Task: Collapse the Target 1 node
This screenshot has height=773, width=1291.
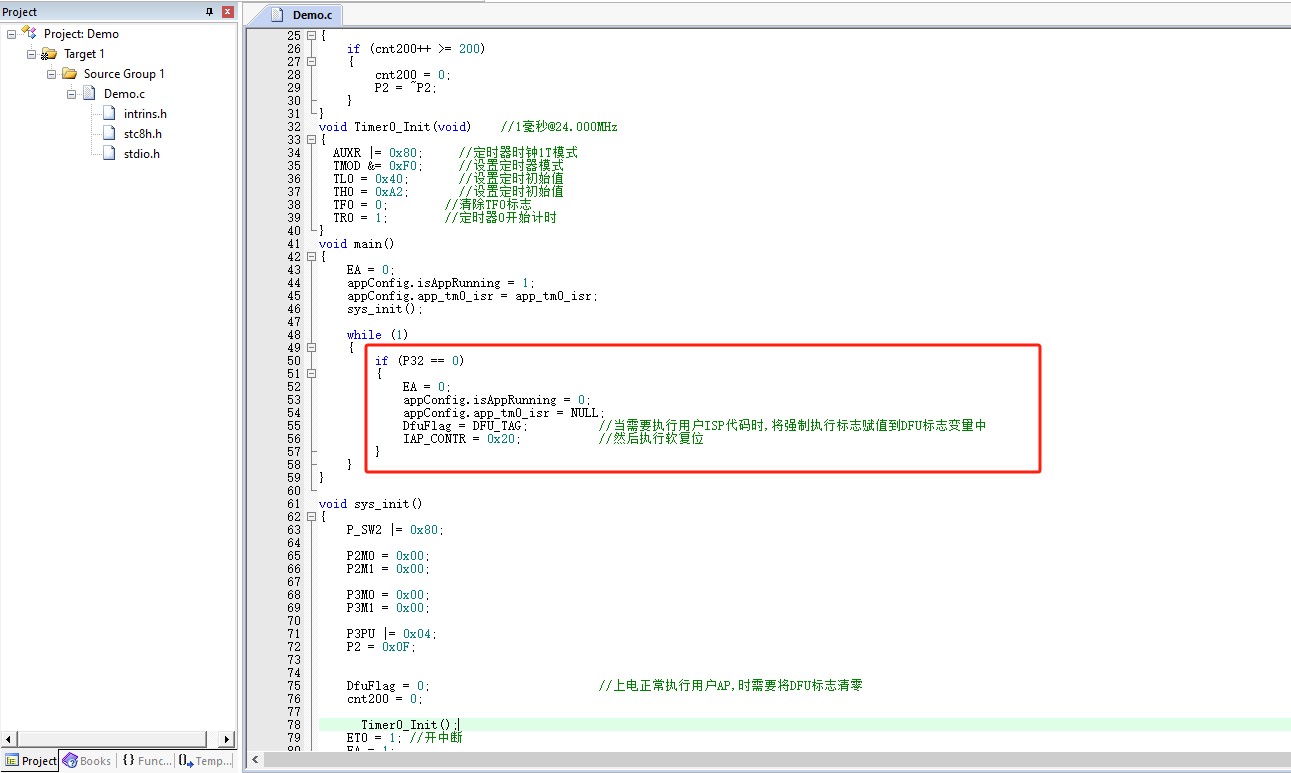Action: pos(31,54)
